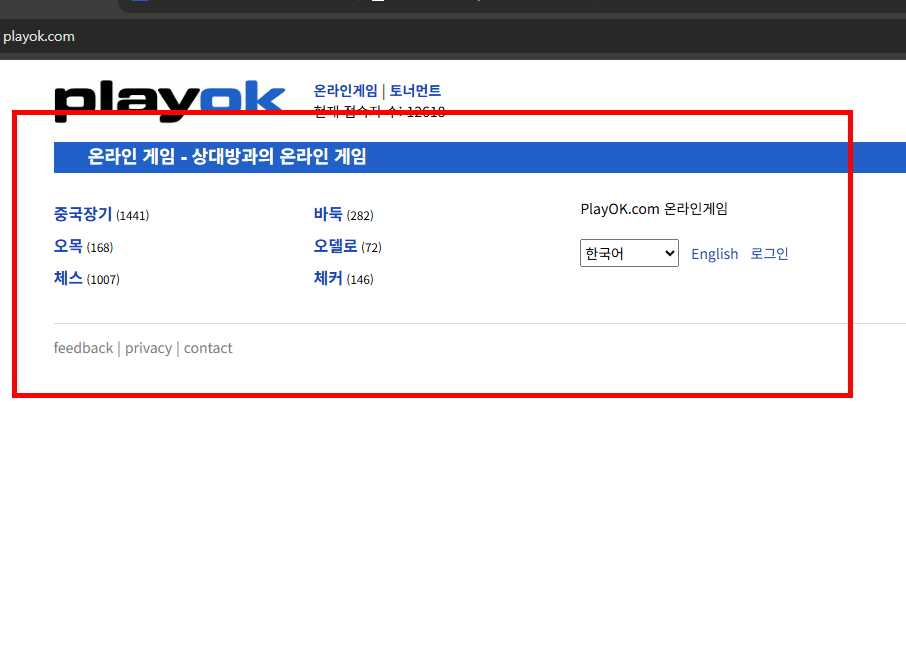
Task: Open the 오목 game room
Action: [x=66, y=246]
